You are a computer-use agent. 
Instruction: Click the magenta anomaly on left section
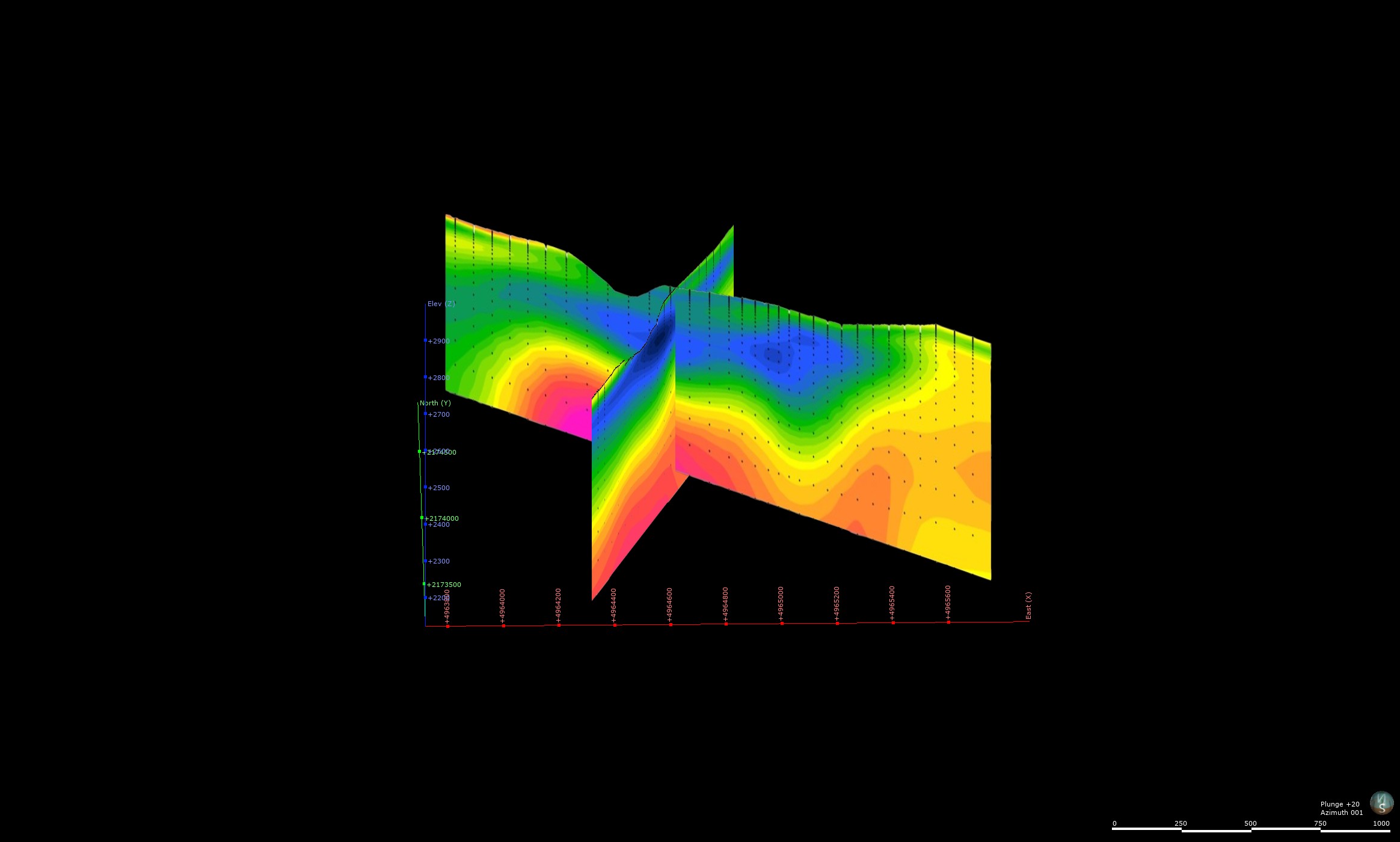[571, 409]
